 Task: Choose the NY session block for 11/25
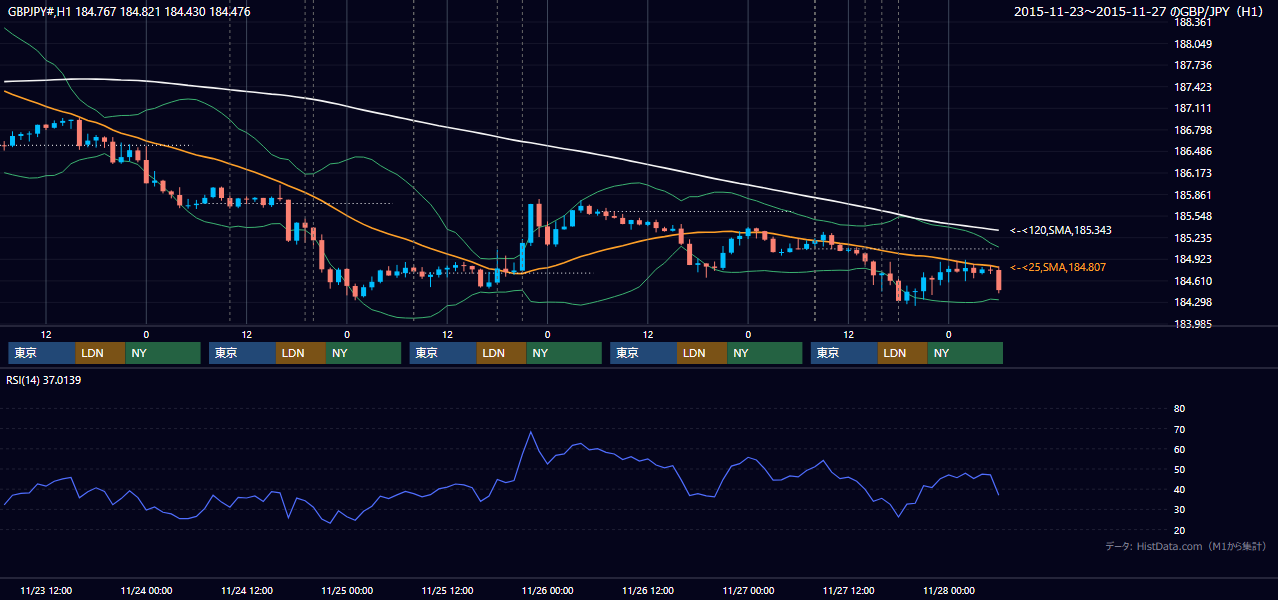[564, 353]
